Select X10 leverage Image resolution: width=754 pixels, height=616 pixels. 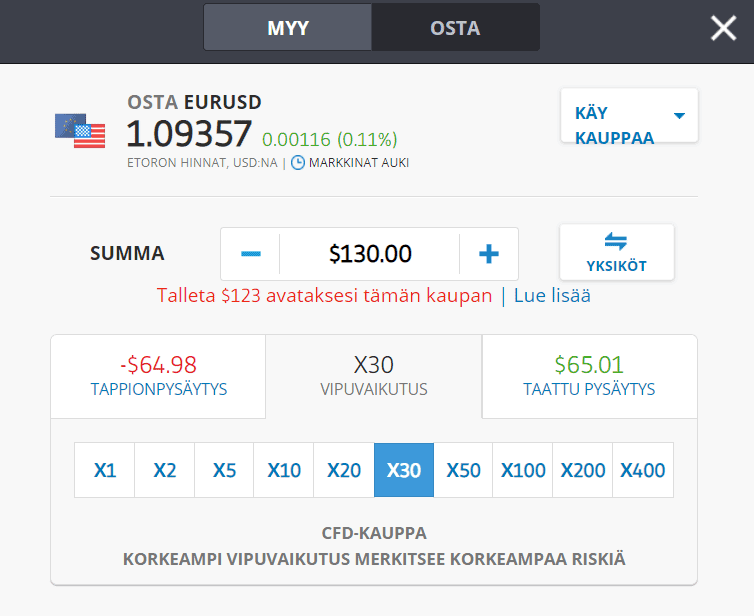(x=284, y=470)
